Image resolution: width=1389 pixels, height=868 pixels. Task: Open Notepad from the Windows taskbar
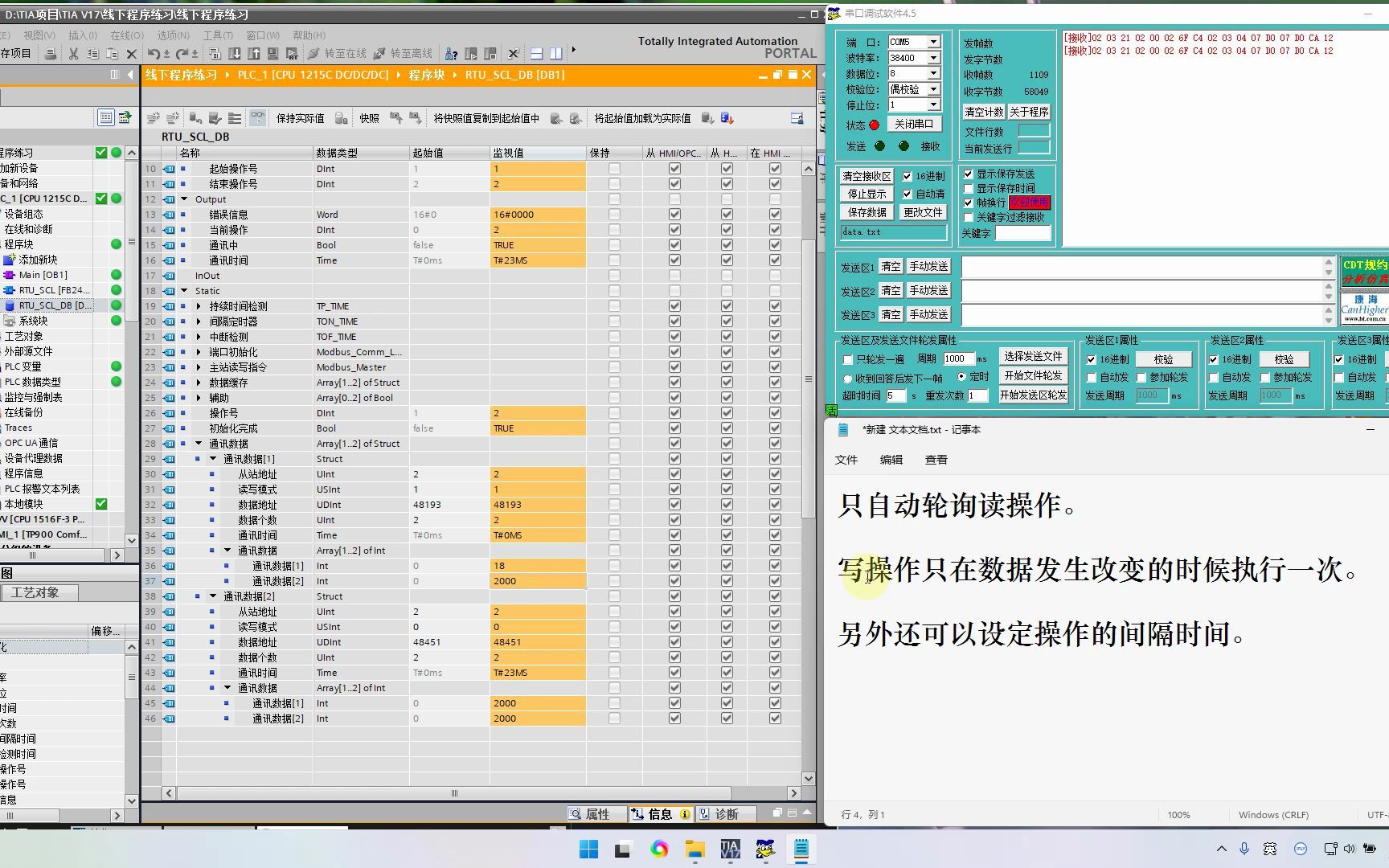click(801, 849)
